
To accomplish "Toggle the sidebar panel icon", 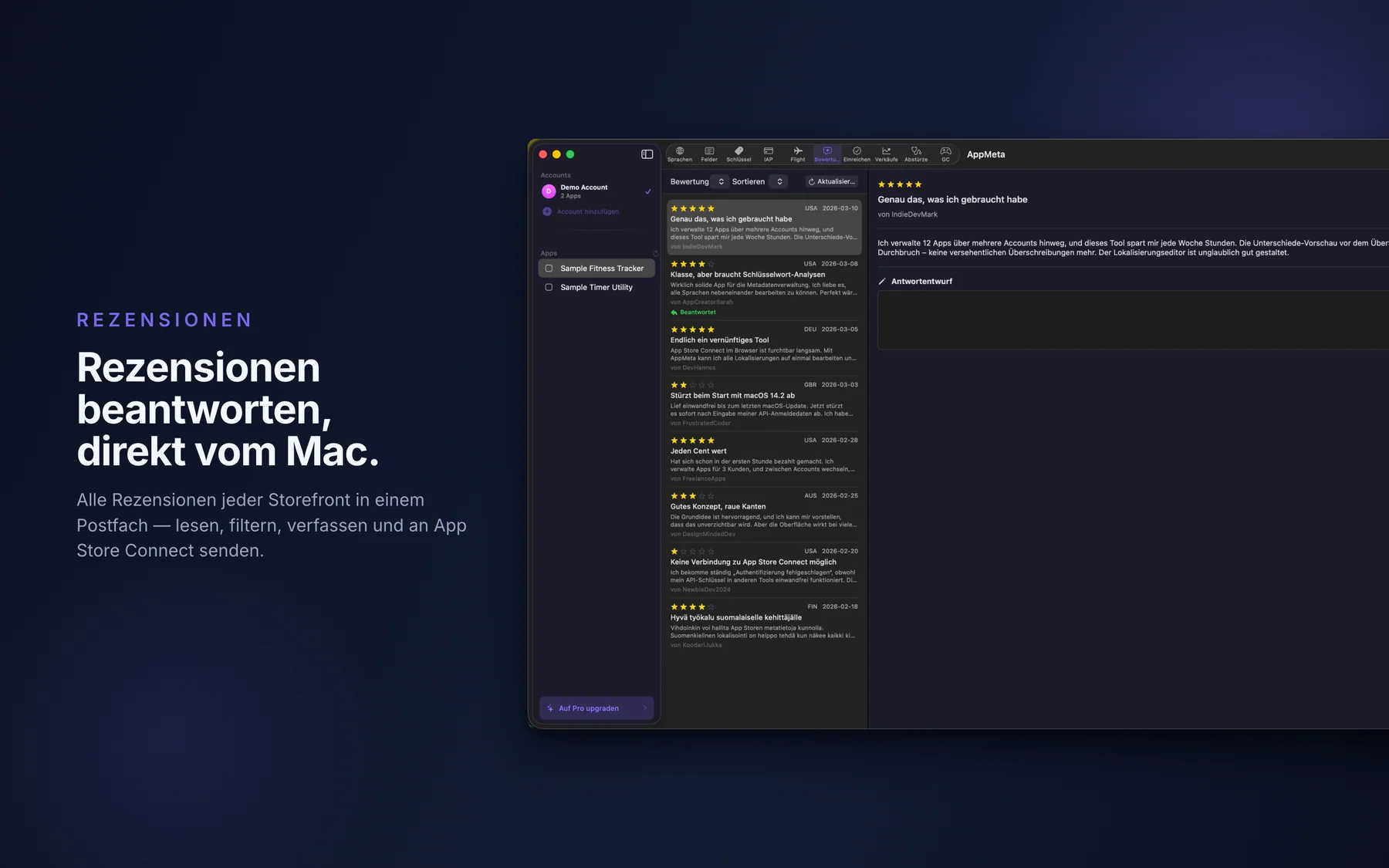I will (647, 154).
